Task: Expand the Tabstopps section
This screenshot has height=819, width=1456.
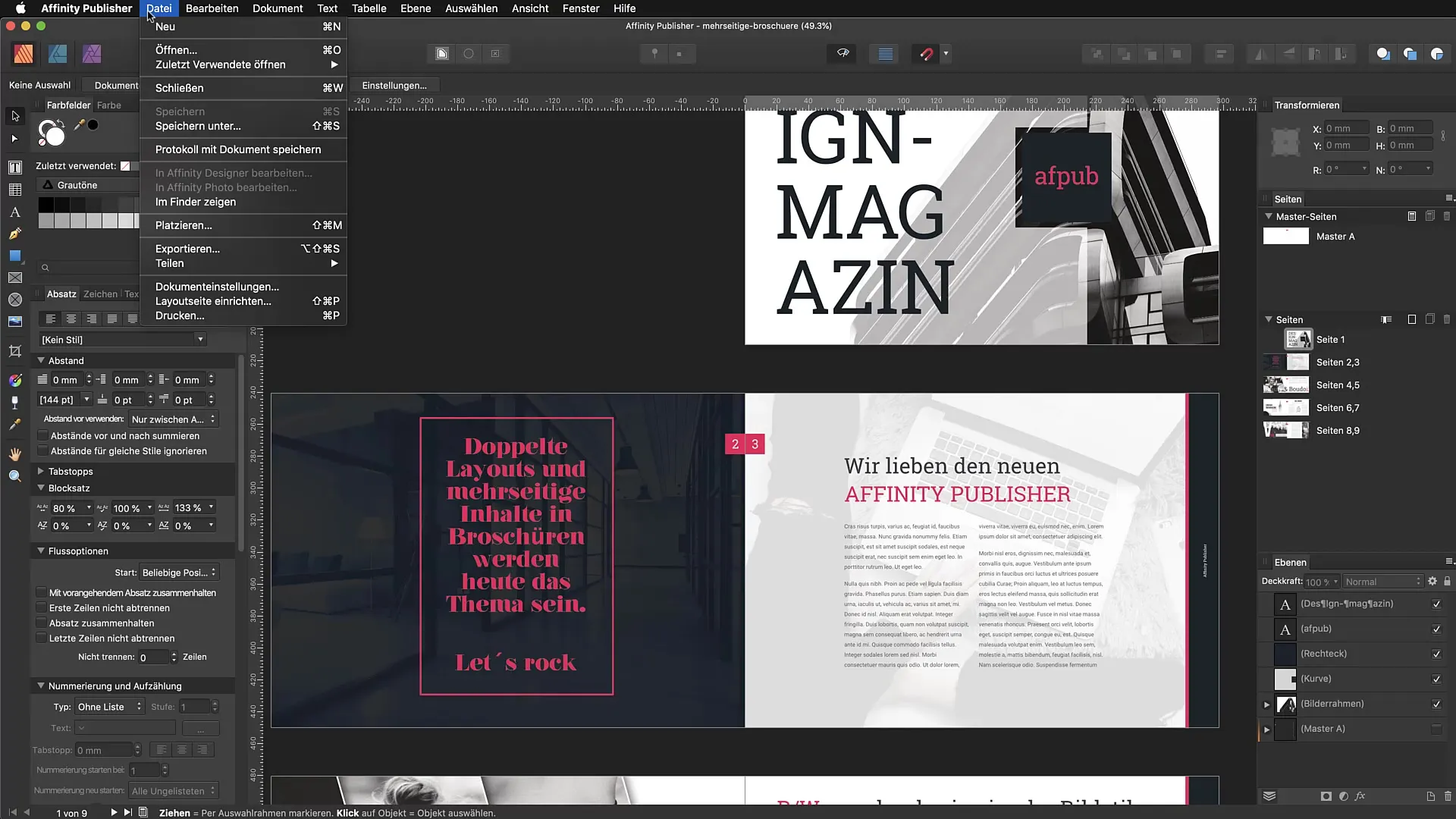Action: [x=41, y=472]
